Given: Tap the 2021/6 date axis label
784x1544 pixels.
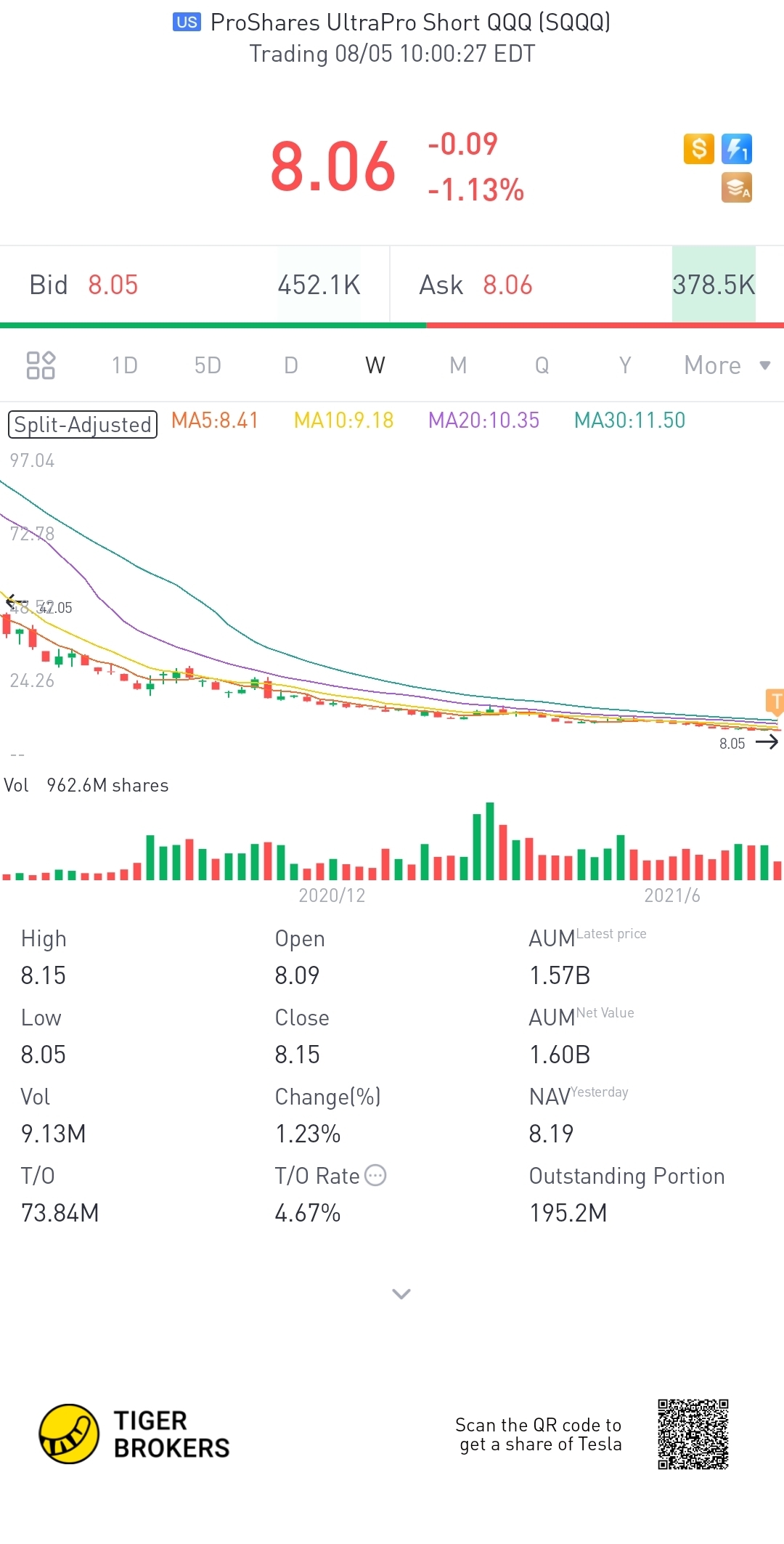Looking at the screenshot, I should (672, 895).
